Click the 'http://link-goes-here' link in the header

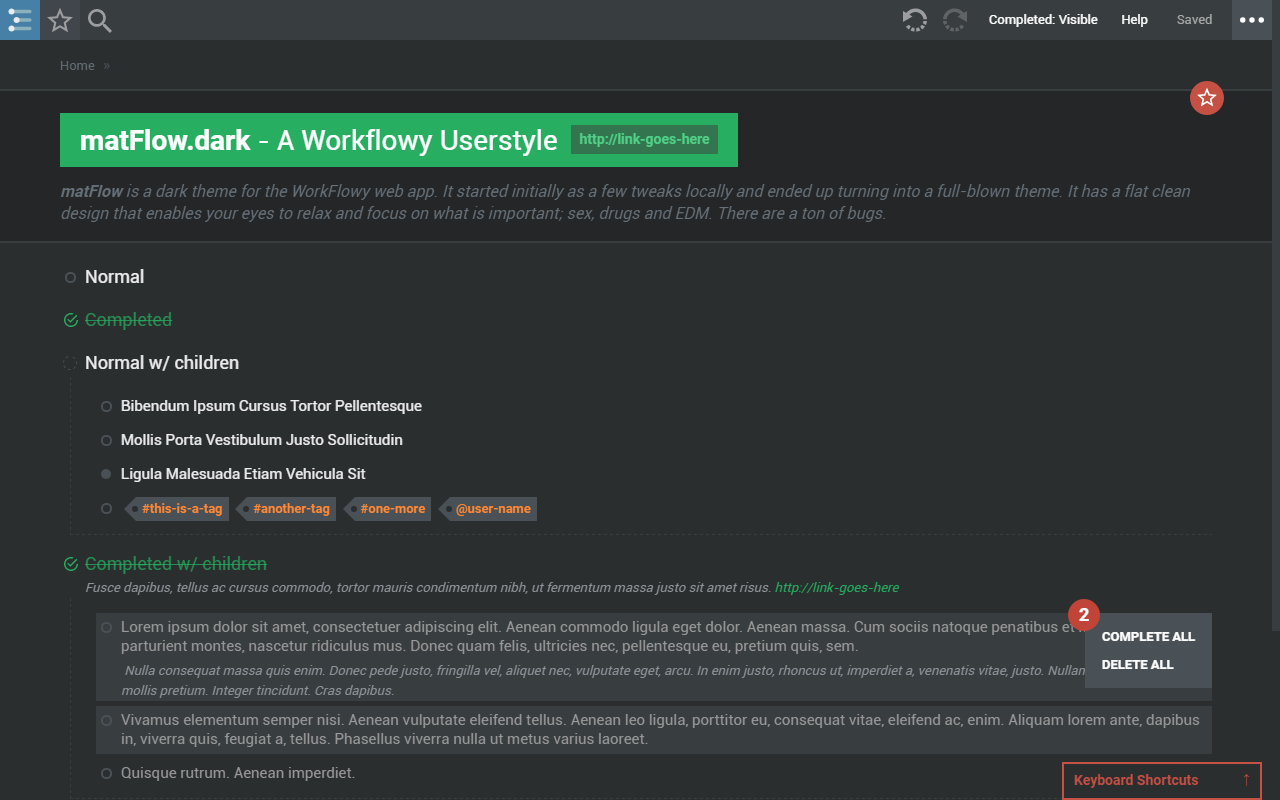[x=644, y=139]
